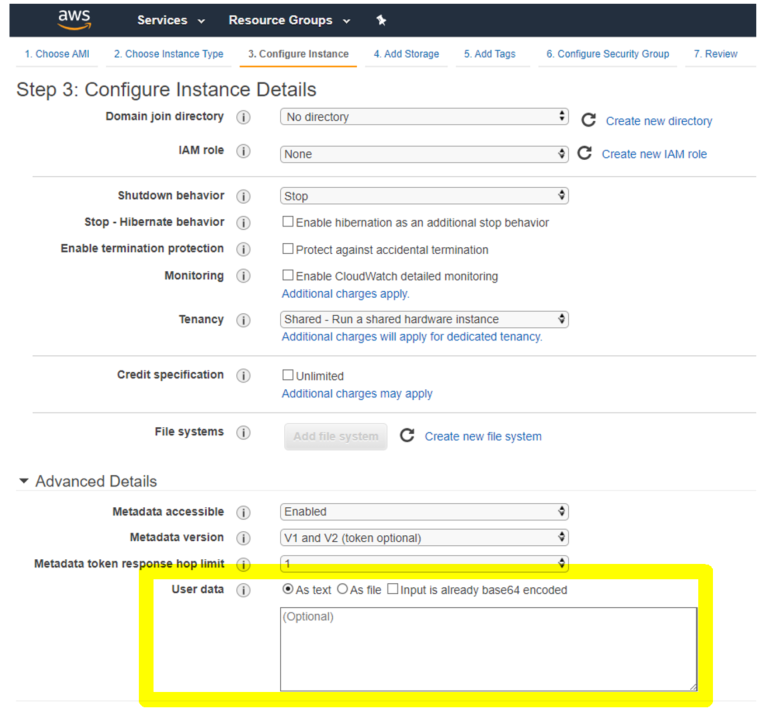Show info for Enable termination protection
The height and width of the screenshot is (714, 763).
click(243, 249)
